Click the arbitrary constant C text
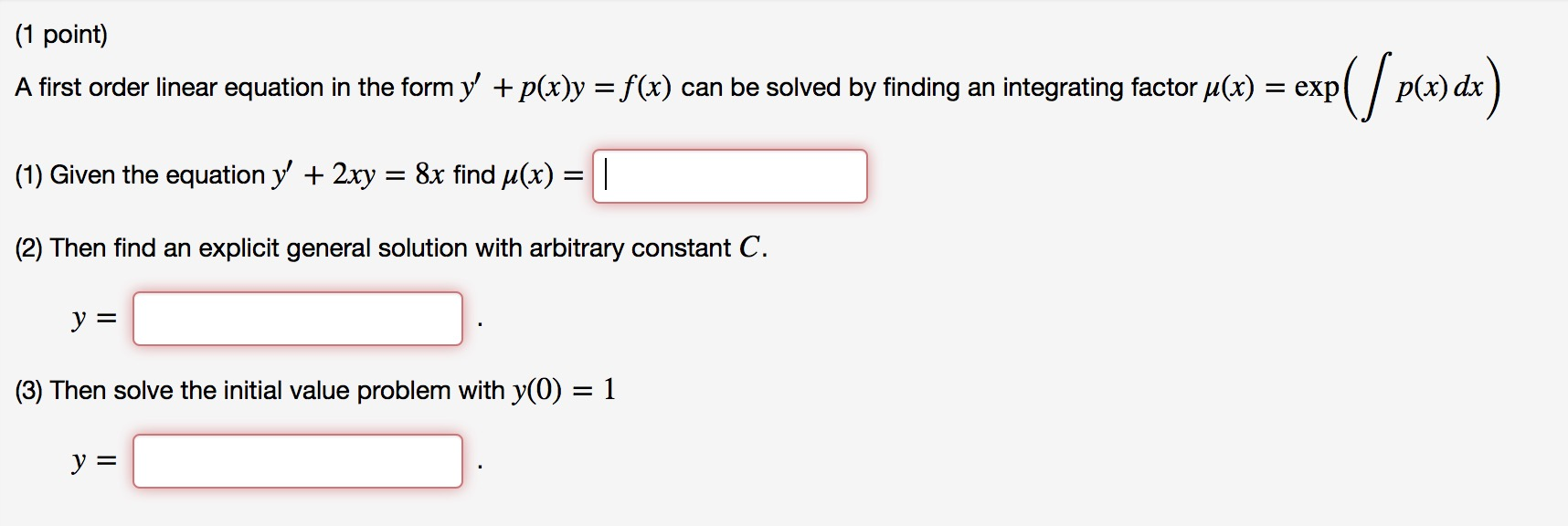This screenshot has height=526, width=1568. point(749,245)
